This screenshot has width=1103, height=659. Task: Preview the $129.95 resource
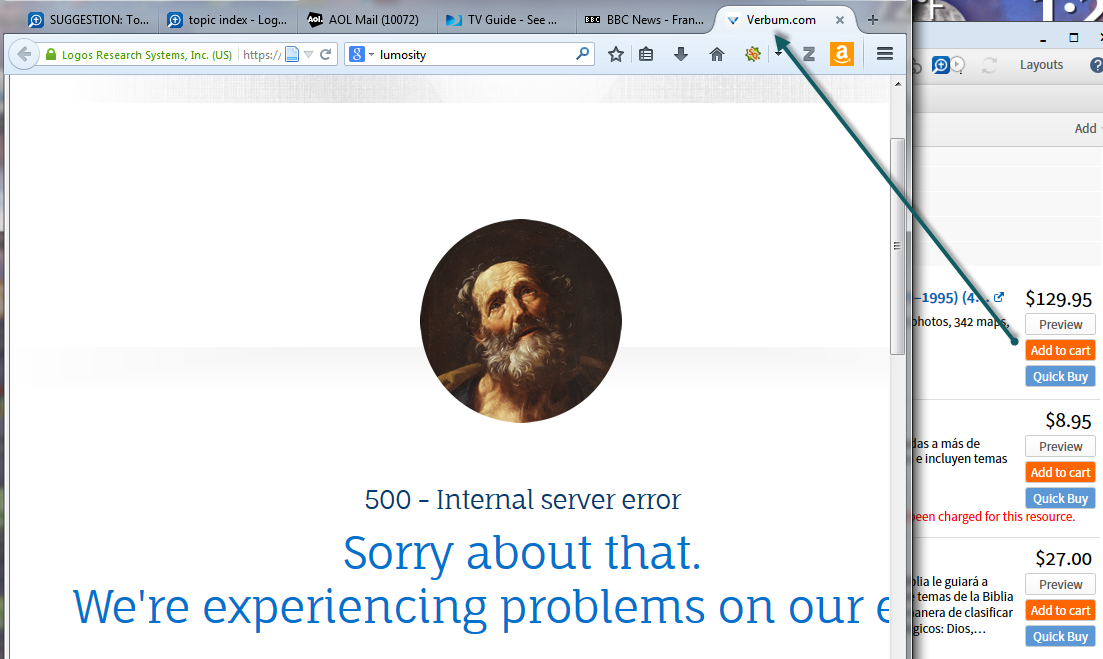pos(1060,324)
